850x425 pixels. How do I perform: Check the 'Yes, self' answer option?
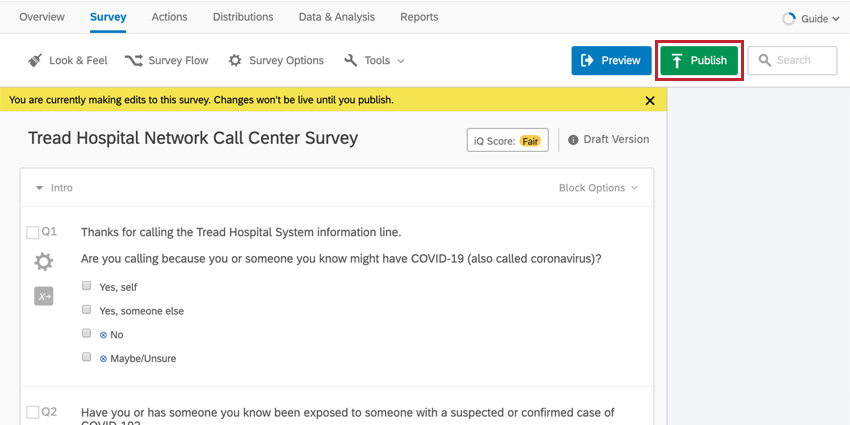click(86, 286)
